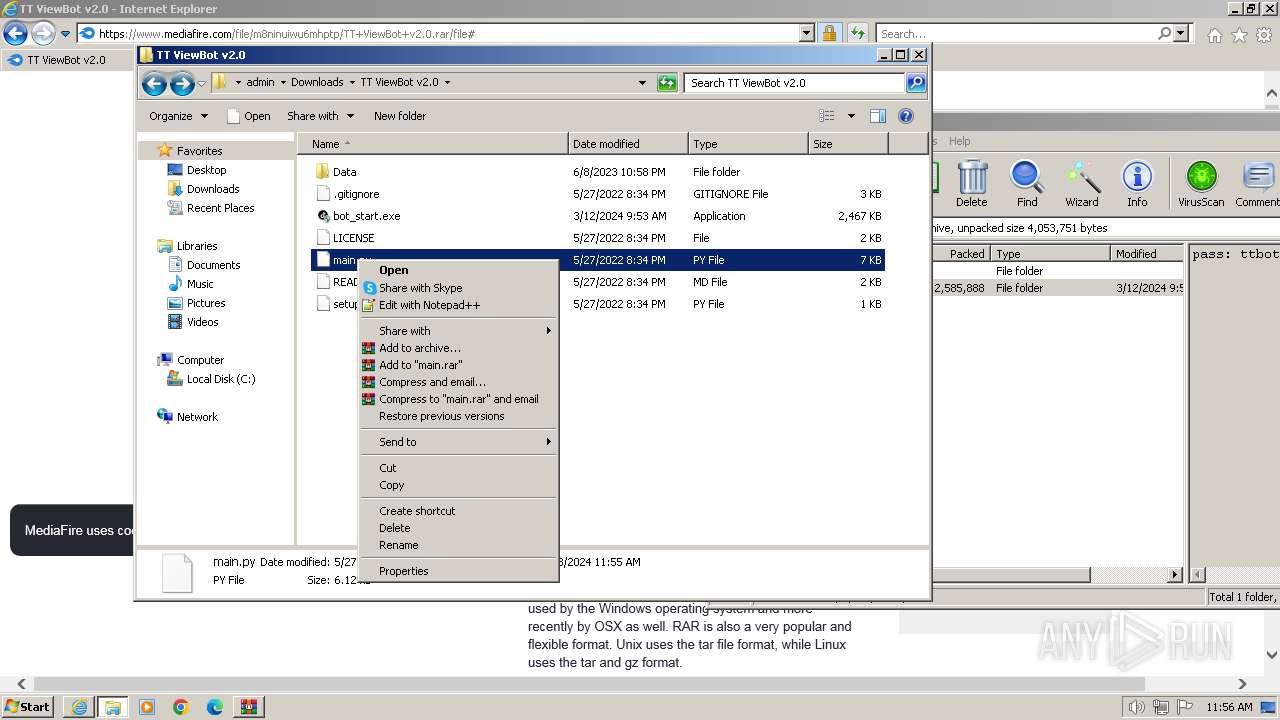1280x720 pixels.
Task: Click Rename in the context menu
Action: click(398, 545)
